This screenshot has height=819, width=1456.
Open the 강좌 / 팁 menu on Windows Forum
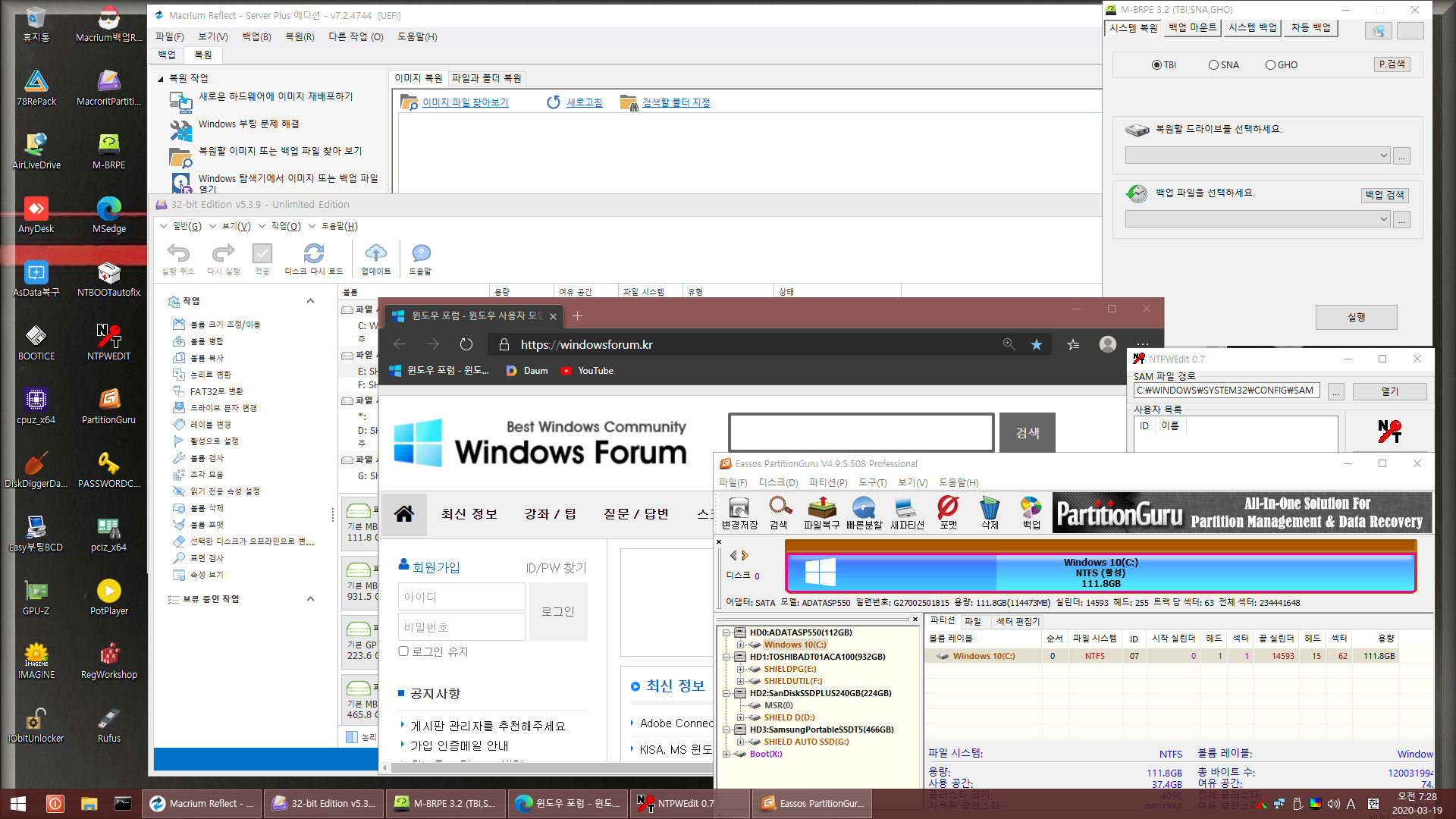[x=550, y=514]
